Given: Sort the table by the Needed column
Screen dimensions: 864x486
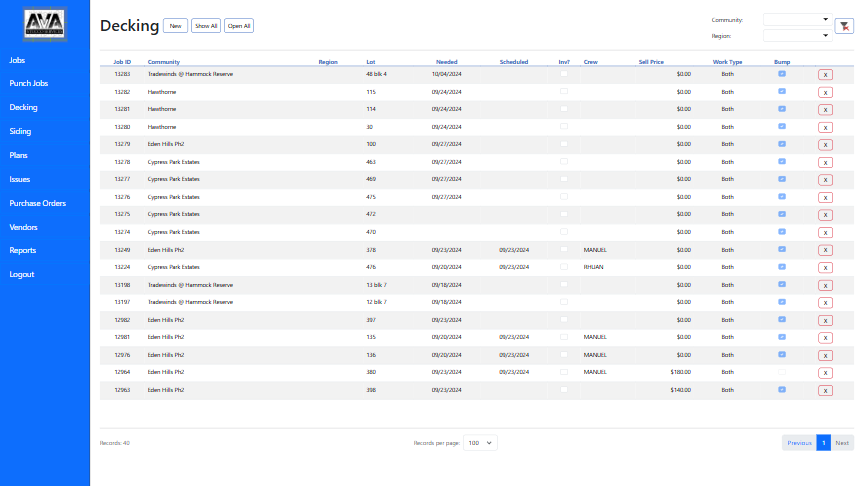Looking at the screenshot, I should click(447, 62).
